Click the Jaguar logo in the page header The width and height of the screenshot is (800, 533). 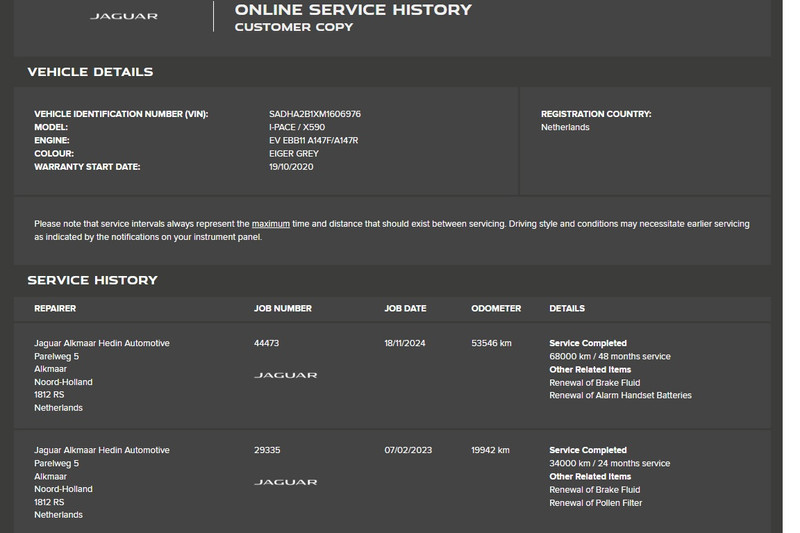[x=123, y=16]
